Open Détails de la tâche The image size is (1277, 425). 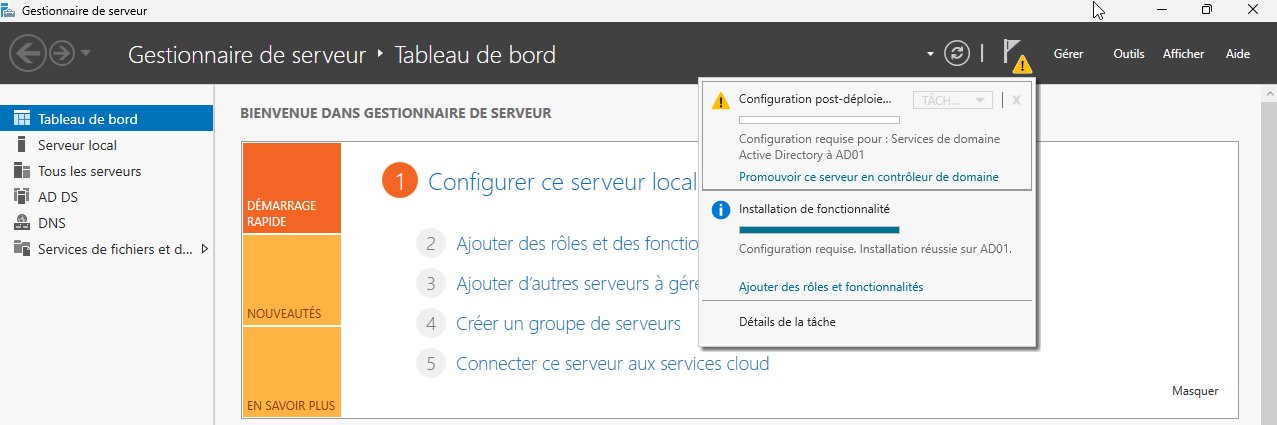[x=786, y=322]
